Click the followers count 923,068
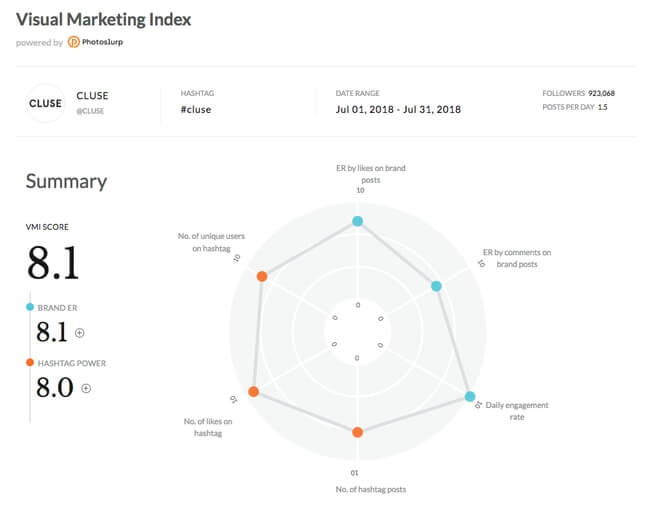The image size is (650, 519). click(x=601, y=93)
